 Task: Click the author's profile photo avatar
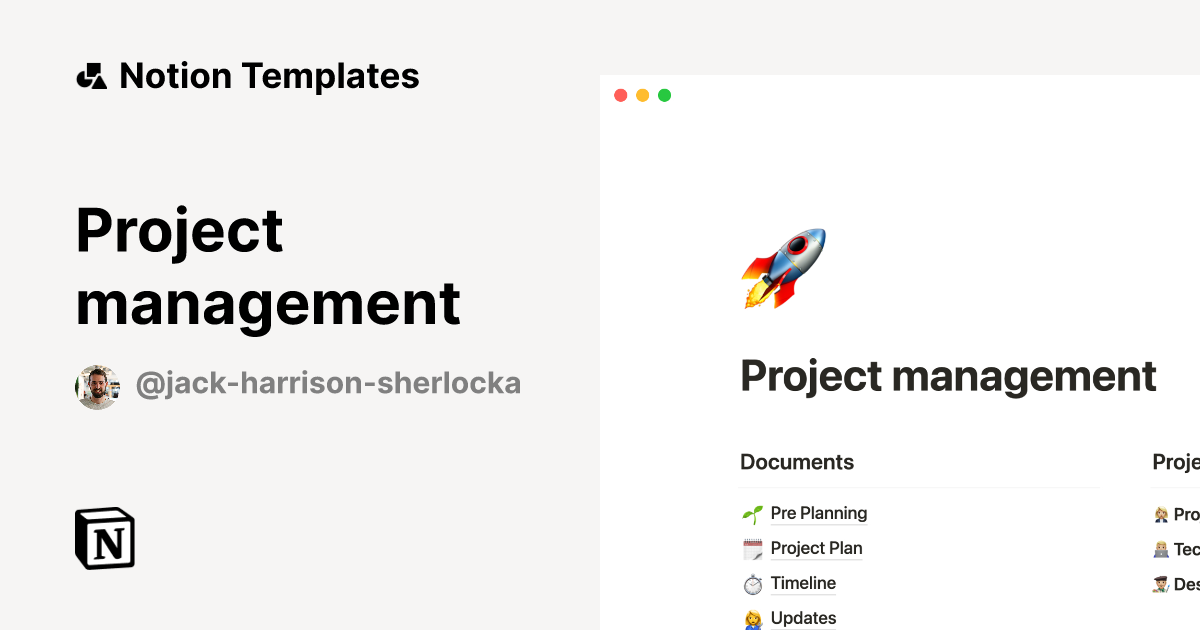click(x=97, y=386)
